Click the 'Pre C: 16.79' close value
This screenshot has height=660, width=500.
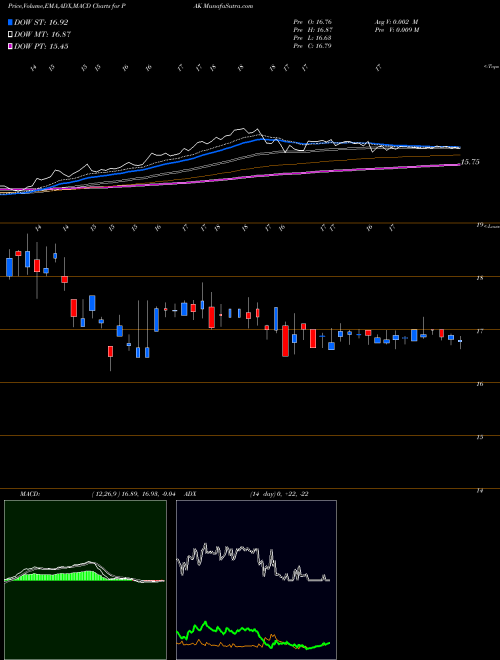click(x=312, y=46)
